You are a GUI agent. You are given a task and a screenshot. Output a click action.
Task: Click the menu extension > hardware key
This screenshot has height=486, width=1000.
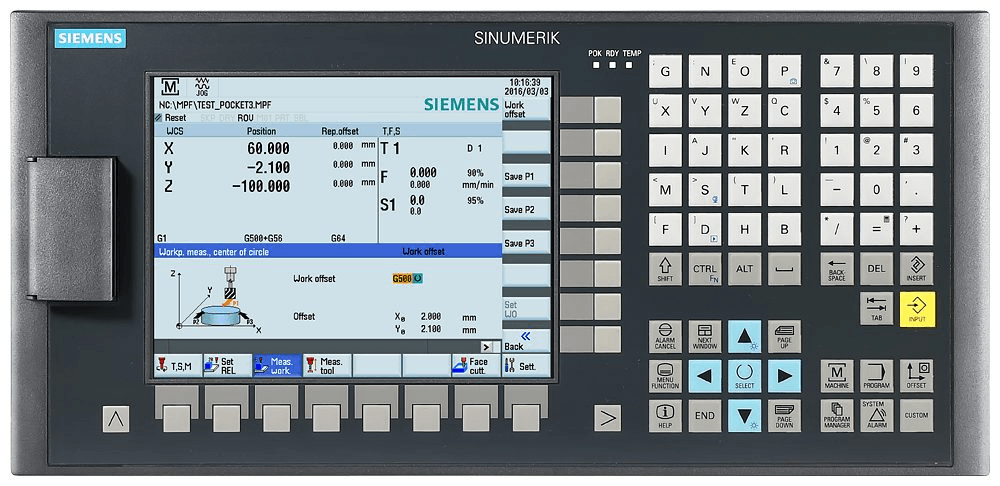tap(607, 418)
